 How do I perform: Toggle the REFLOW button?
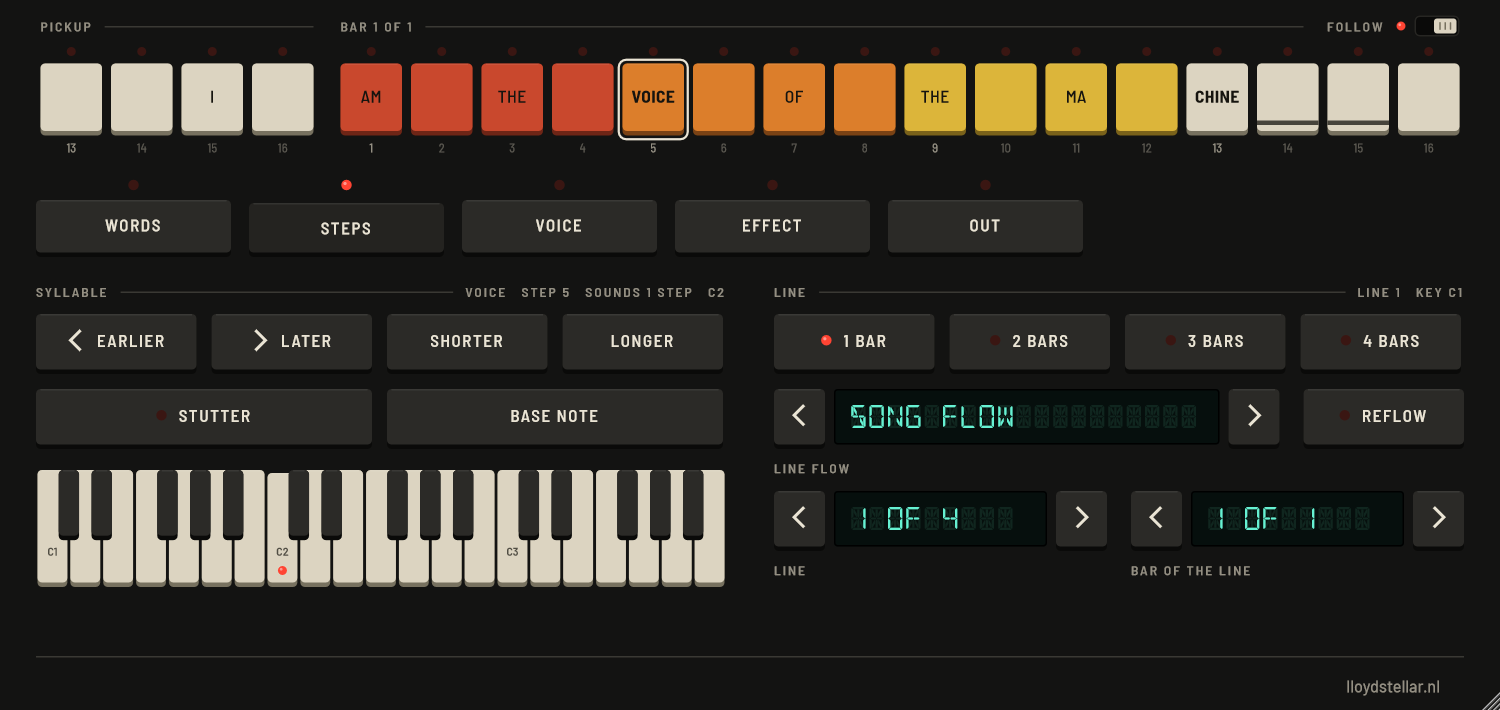(x=1383, y=416)
